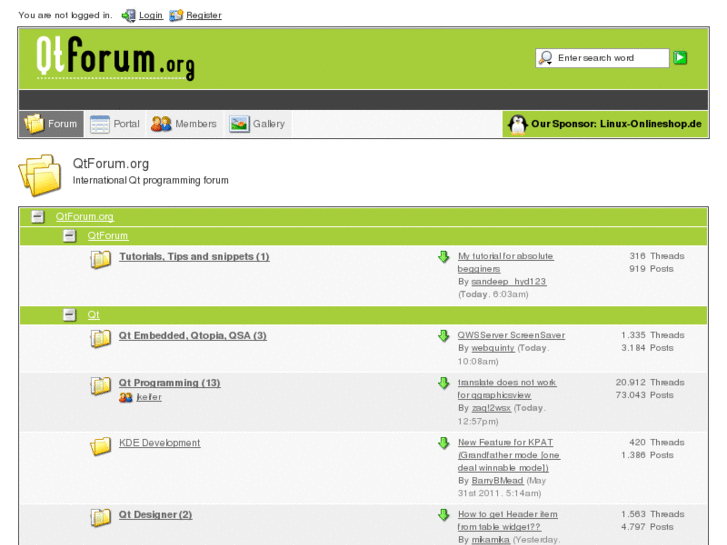The height and width of the screenshot is (545, 727).
Task: Go to last post arrow for KDE Development
Action: (x=444, y=443)
